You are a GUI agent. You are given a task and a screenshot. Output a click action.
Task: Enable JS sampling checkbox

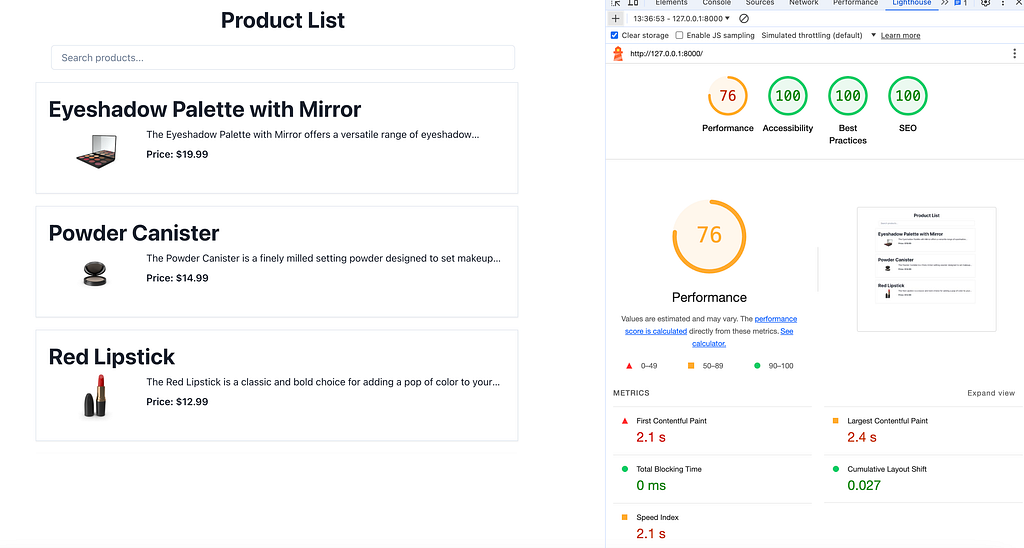(679, 35)
